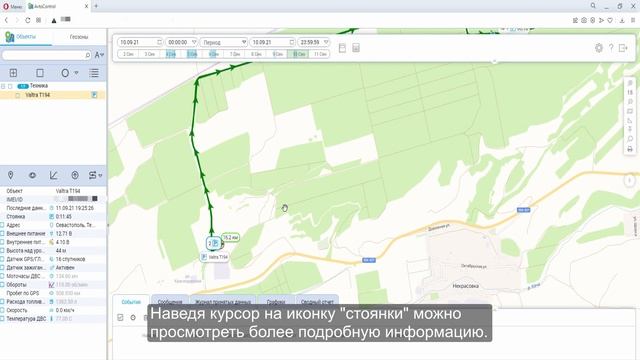This screenshot has width=640, height=360.
Task: Click the logout exit icon
Action: tap(623, 48)
